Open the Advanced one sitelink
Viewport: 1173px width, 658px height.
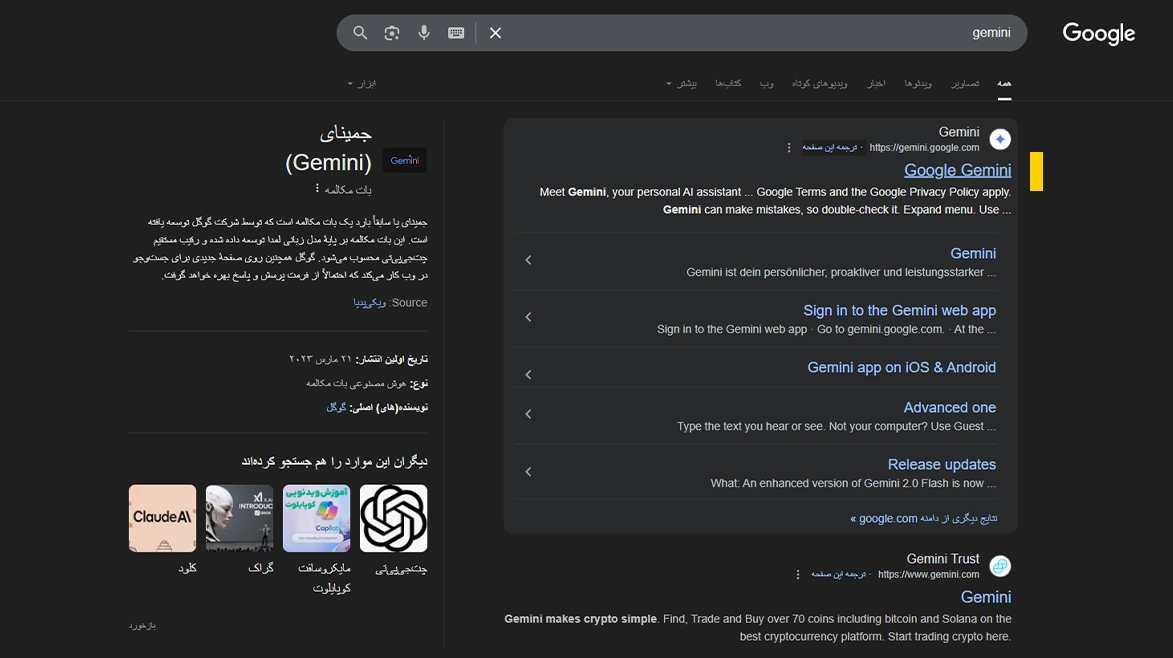click(x=949, y=408)
